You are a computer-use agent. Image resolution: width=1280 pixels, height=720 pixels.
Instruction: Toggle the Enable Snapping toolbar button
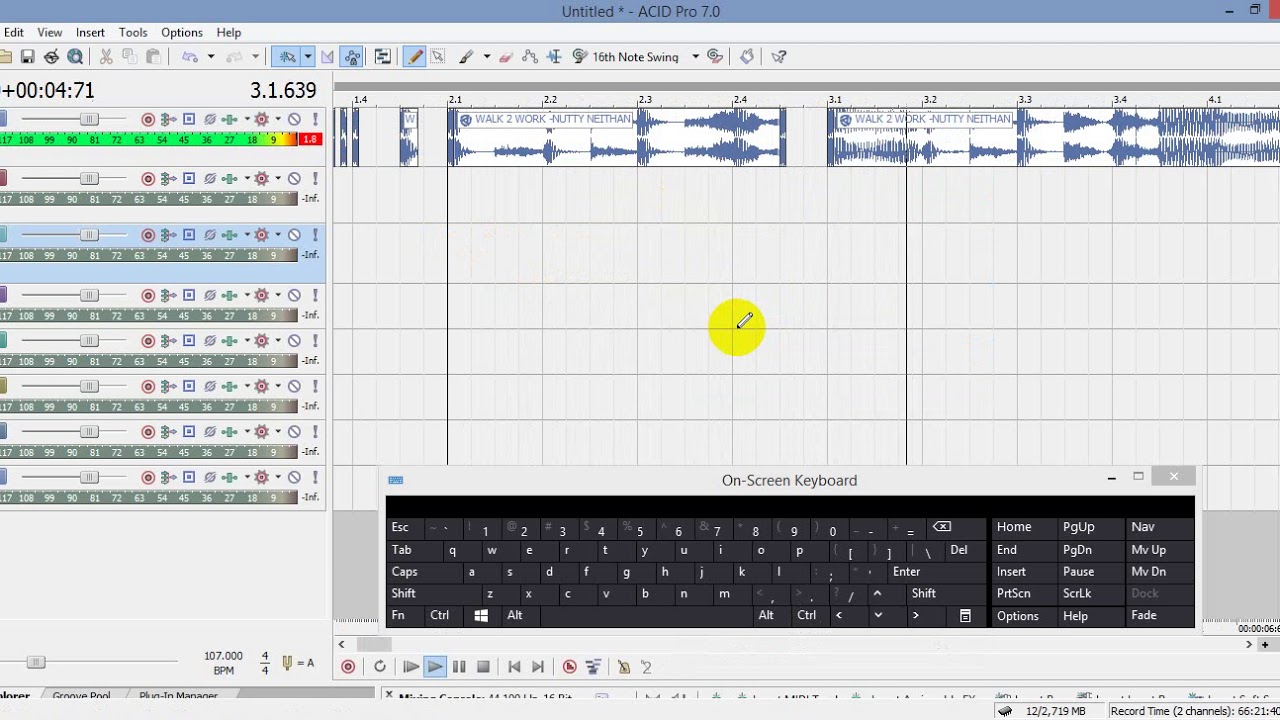click(288, 57)
